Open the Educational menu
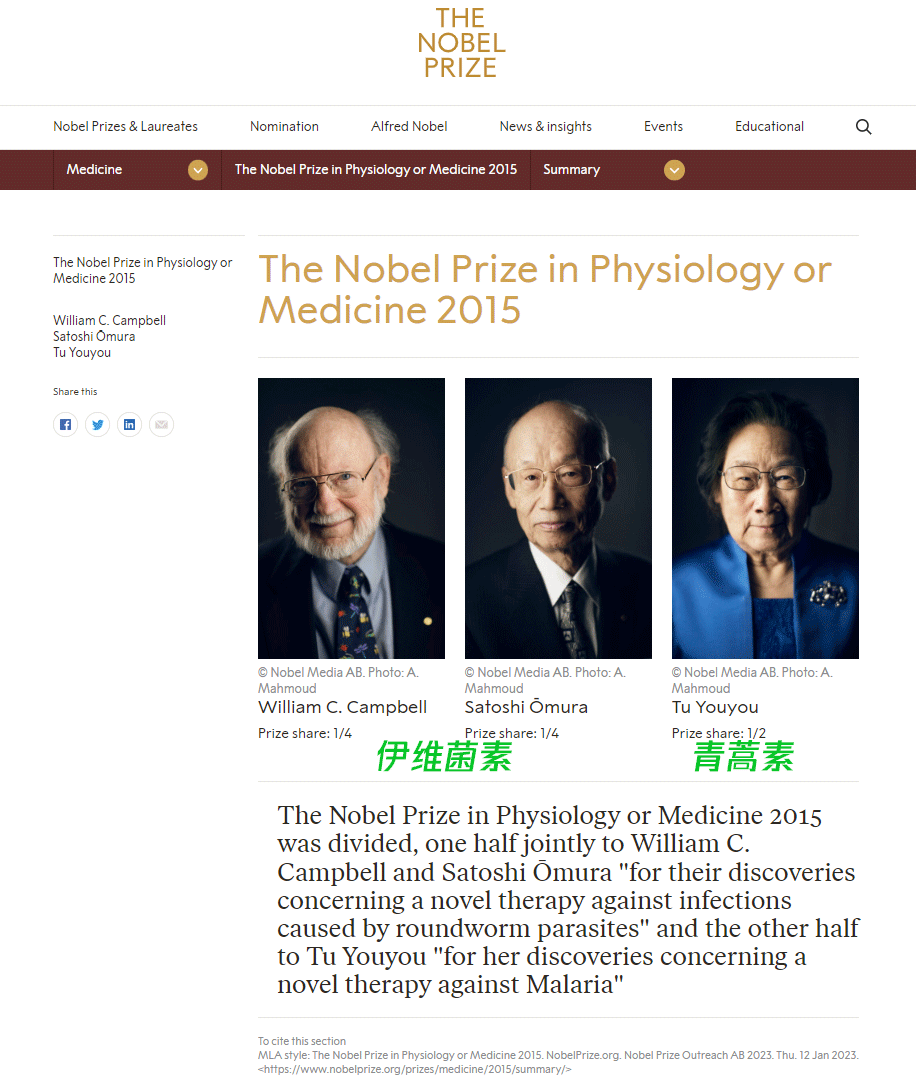Image resolution: width=916 pixels, height=1078 pixels. (769, 127)
